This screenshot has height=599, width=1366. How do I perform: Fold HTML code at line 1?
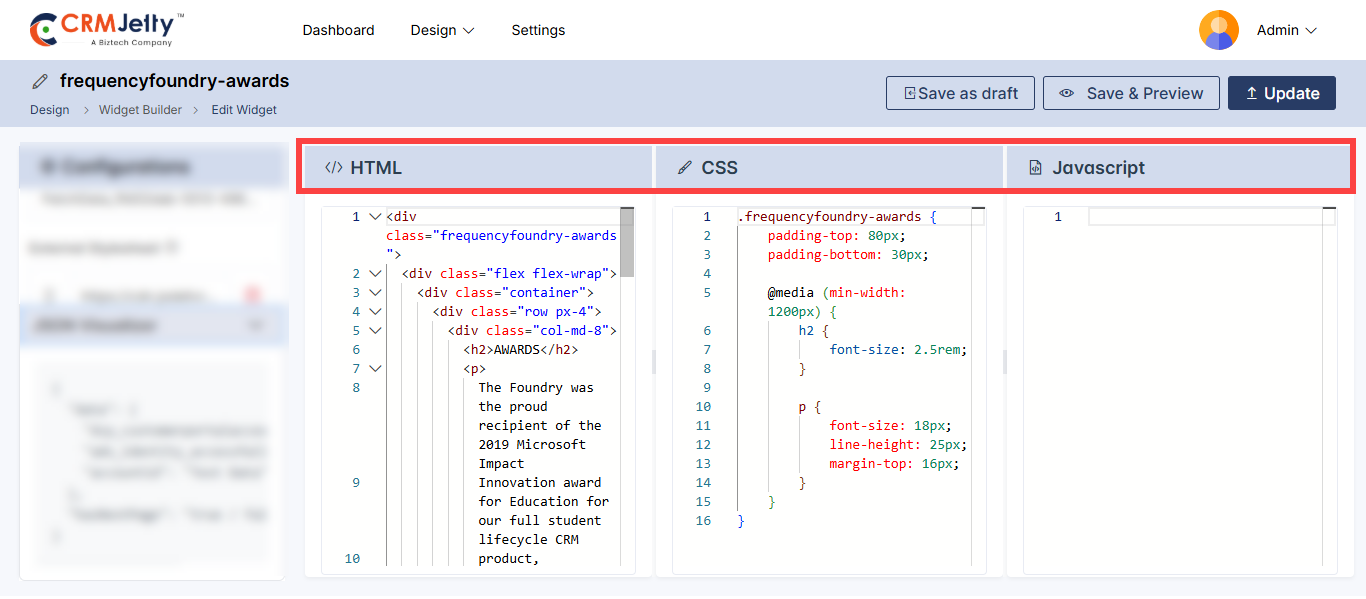pos(375,217)
